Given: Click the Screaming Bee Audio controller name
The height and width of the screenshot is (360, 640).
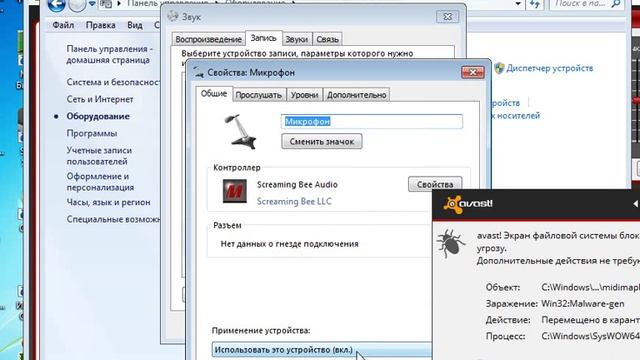Looking at the screenshot, I should point(297,184).
